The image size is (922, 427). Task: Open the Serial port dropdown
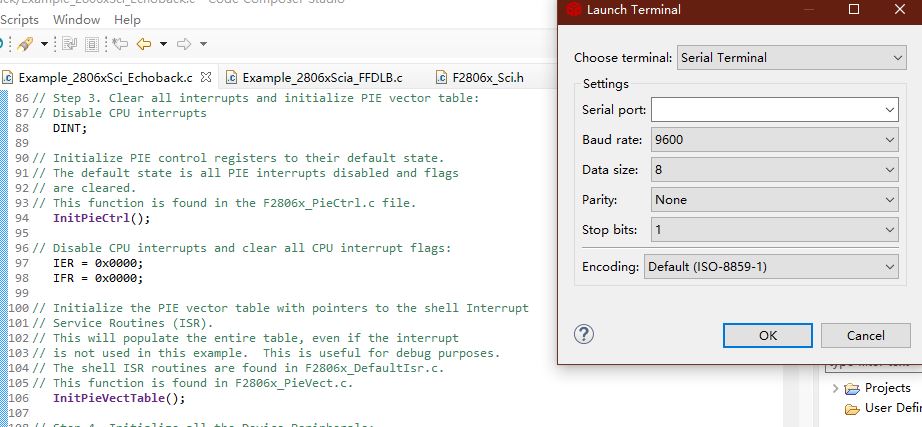775,109
